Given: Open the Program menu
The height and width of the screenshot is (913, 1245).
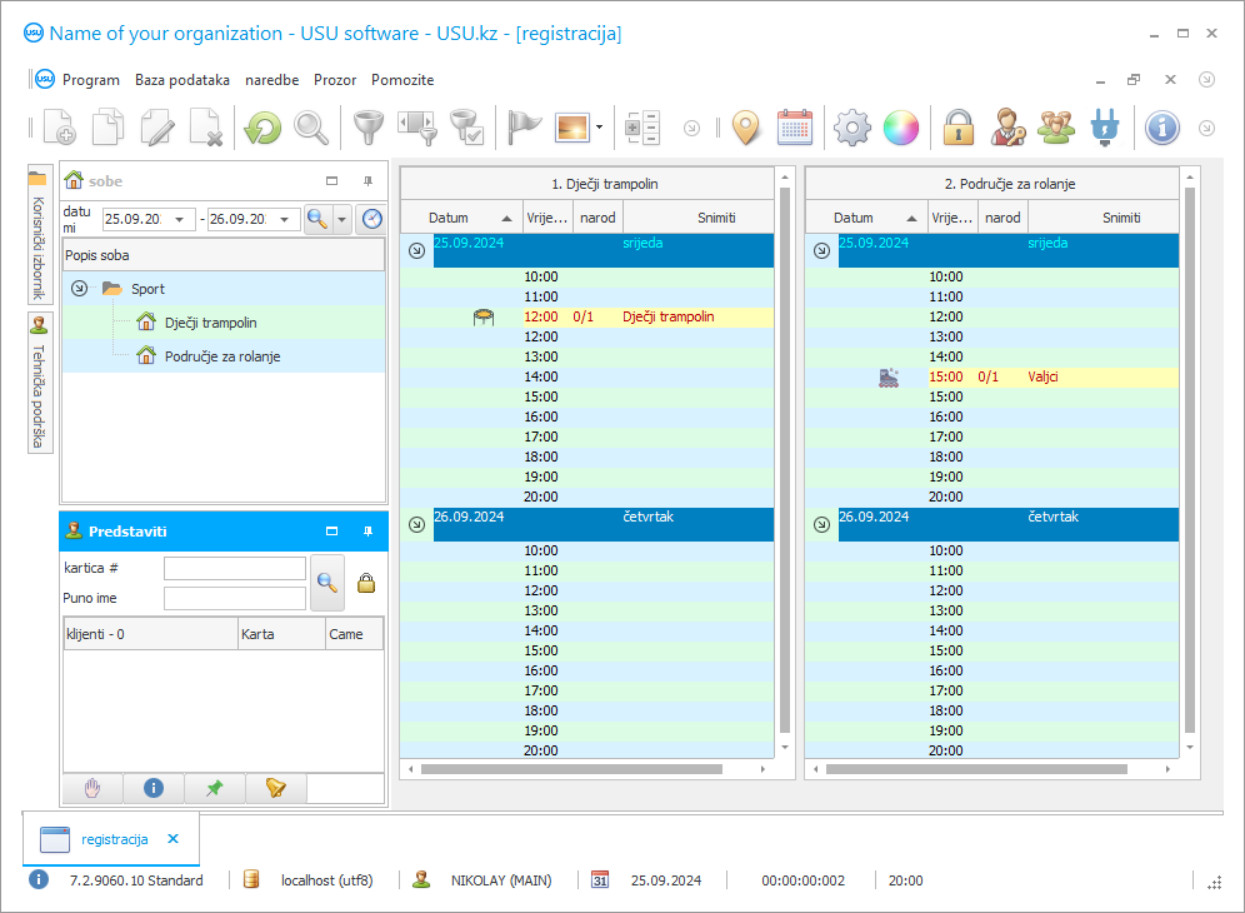Looking at the screenshot, I should pos(91,80).
